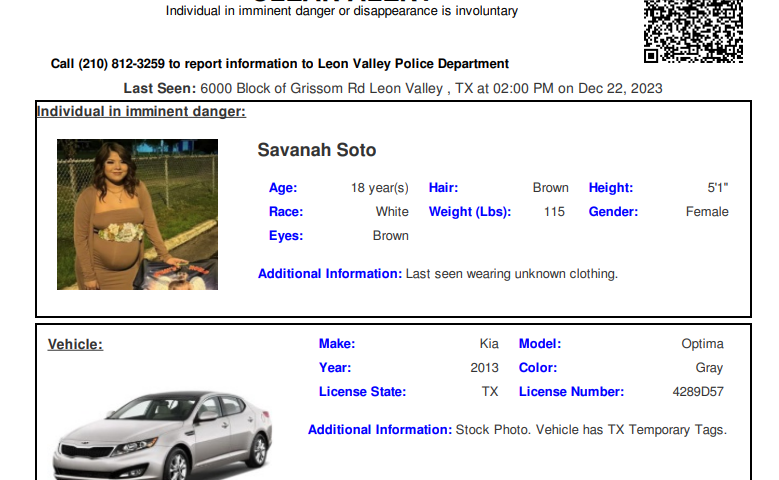Click the license number 4289D57
This screenshot has height=480, width=779.
click(x=698, y=392)
